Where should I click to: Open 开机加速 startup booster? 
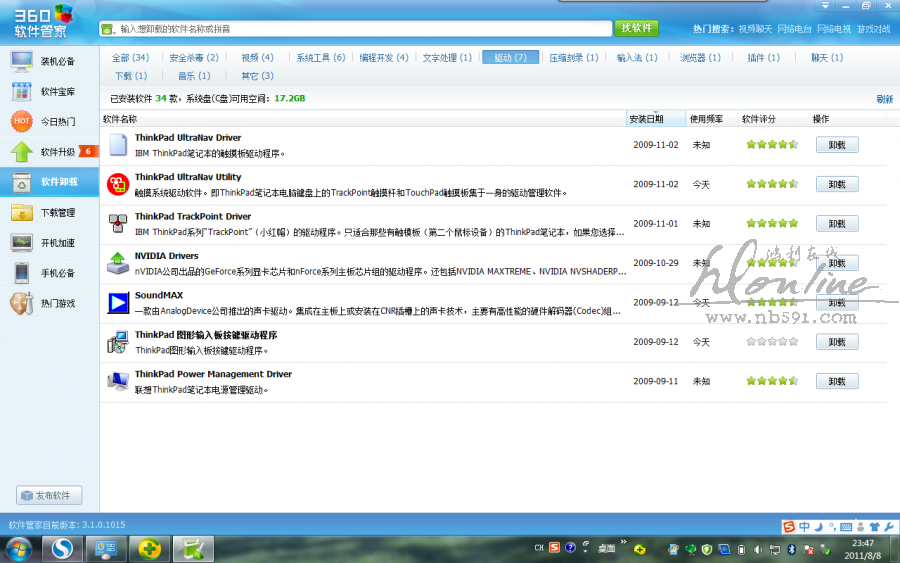pyautogui.click(x=50, y=242)
